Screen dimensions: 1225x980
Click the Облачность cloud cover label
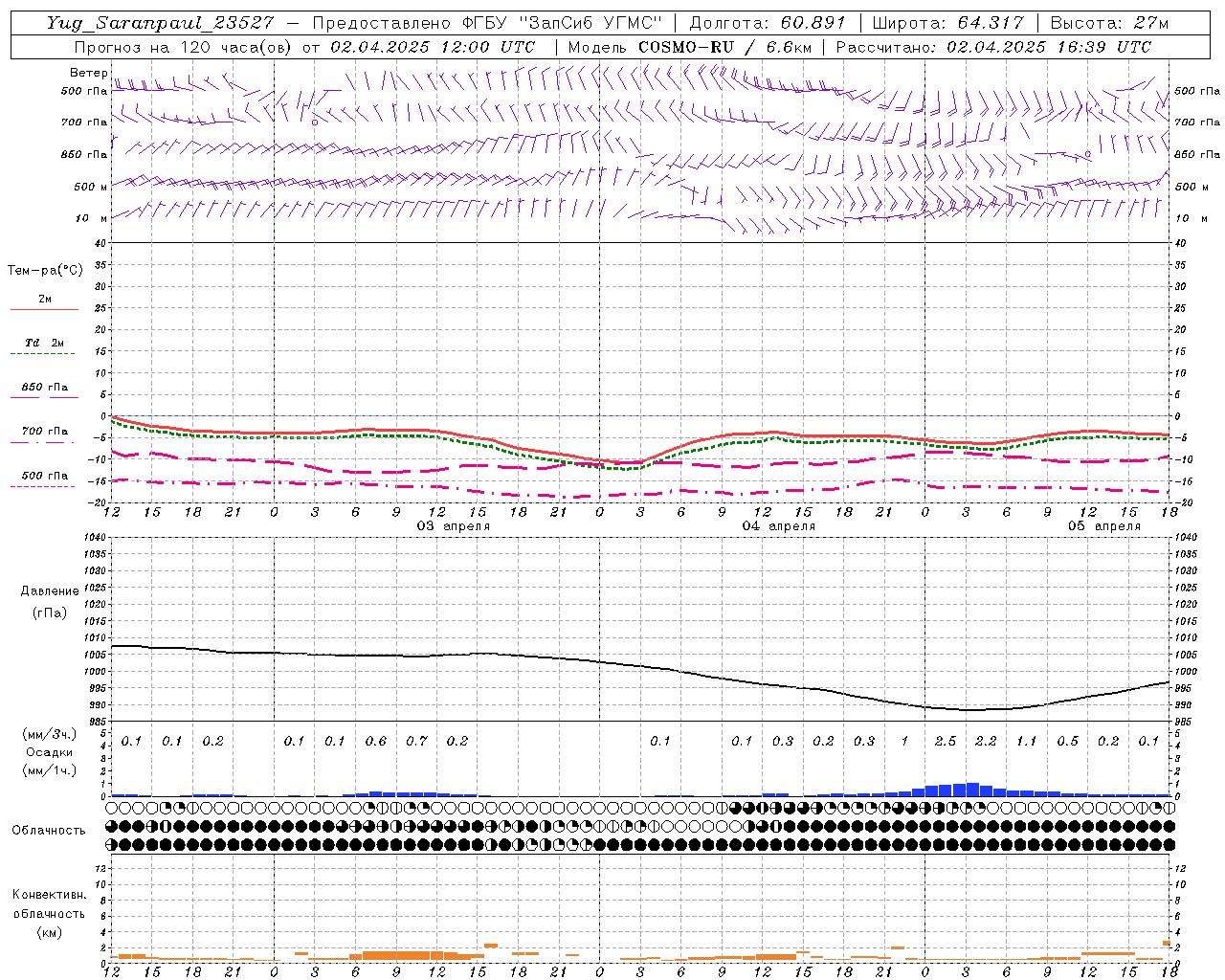coord(49,830)
